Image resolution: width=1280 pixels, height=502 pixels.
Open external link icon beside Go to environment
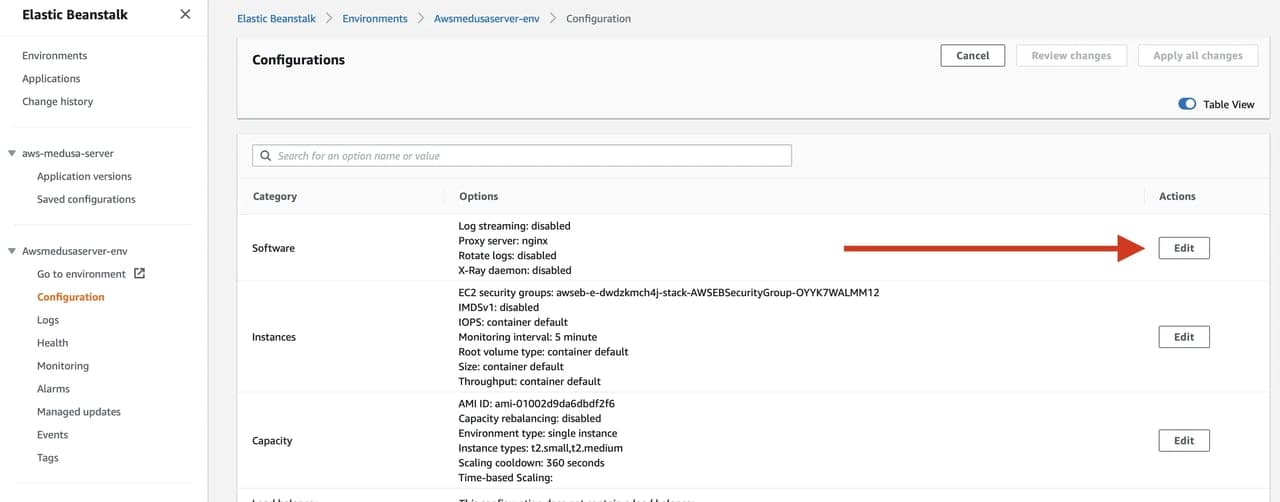point(140,273)
